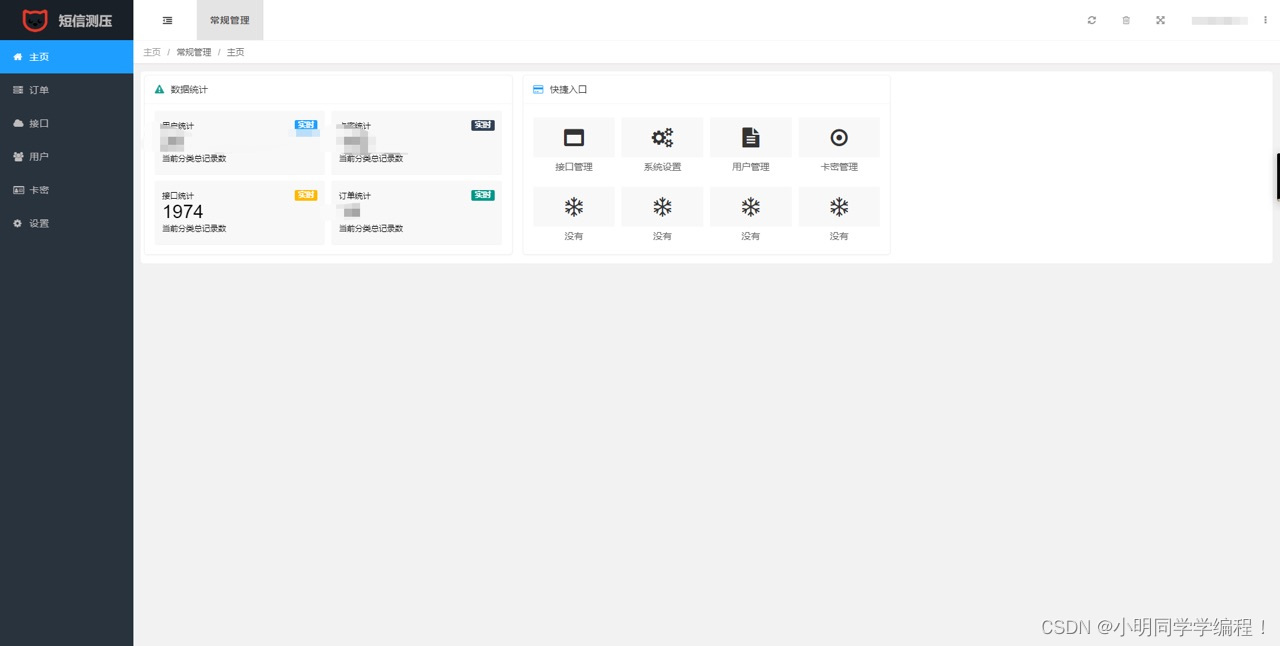This screenshot has height=646, width=1280.
Task: Click the 订单统计 card title
Action: click(355, 196)
